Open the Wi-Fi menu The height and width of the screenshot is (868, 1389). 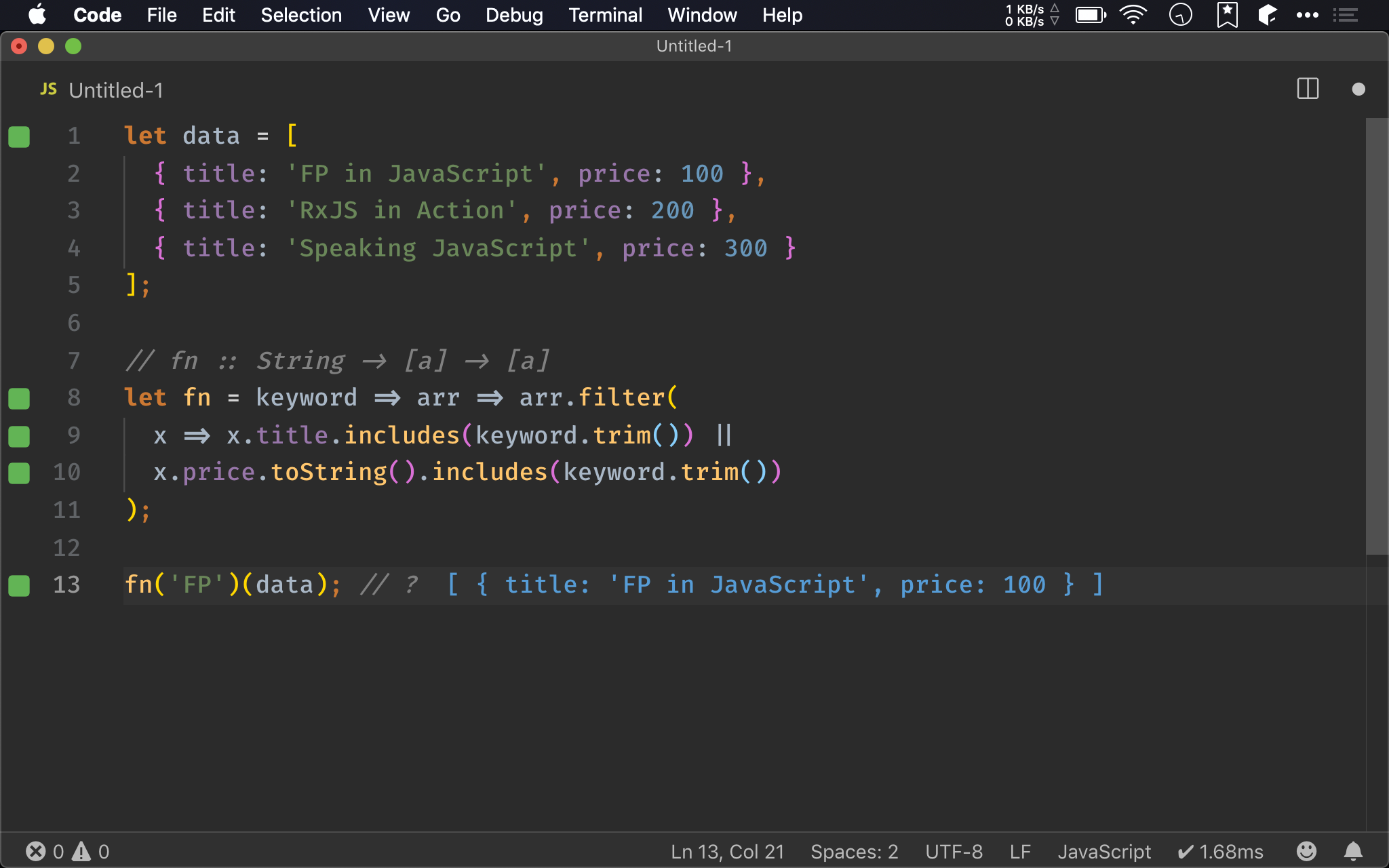pos(1133,15)
